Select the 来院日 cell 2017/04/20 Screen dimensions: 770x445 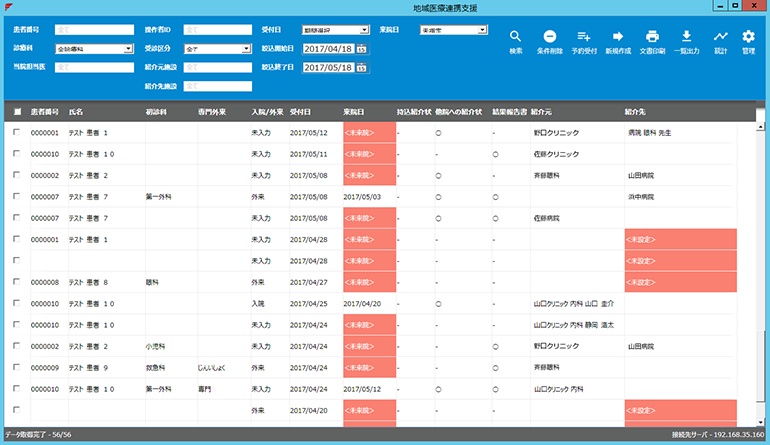362,304
